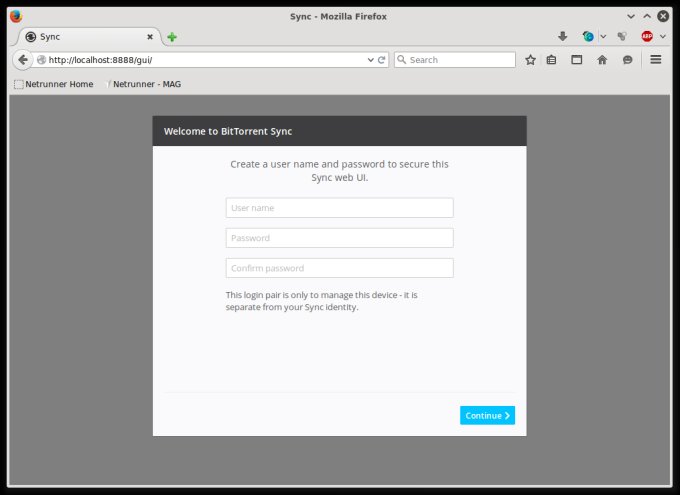Click the 'Welcome to BitTorrent Sync' heading

(x=228, y=131)
